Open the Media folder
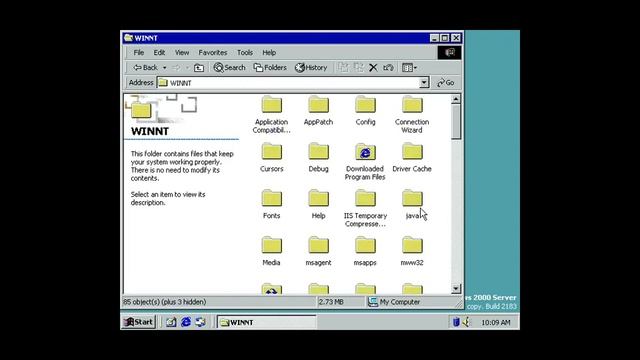Screen dimensions: 640x360 (271, 251)
